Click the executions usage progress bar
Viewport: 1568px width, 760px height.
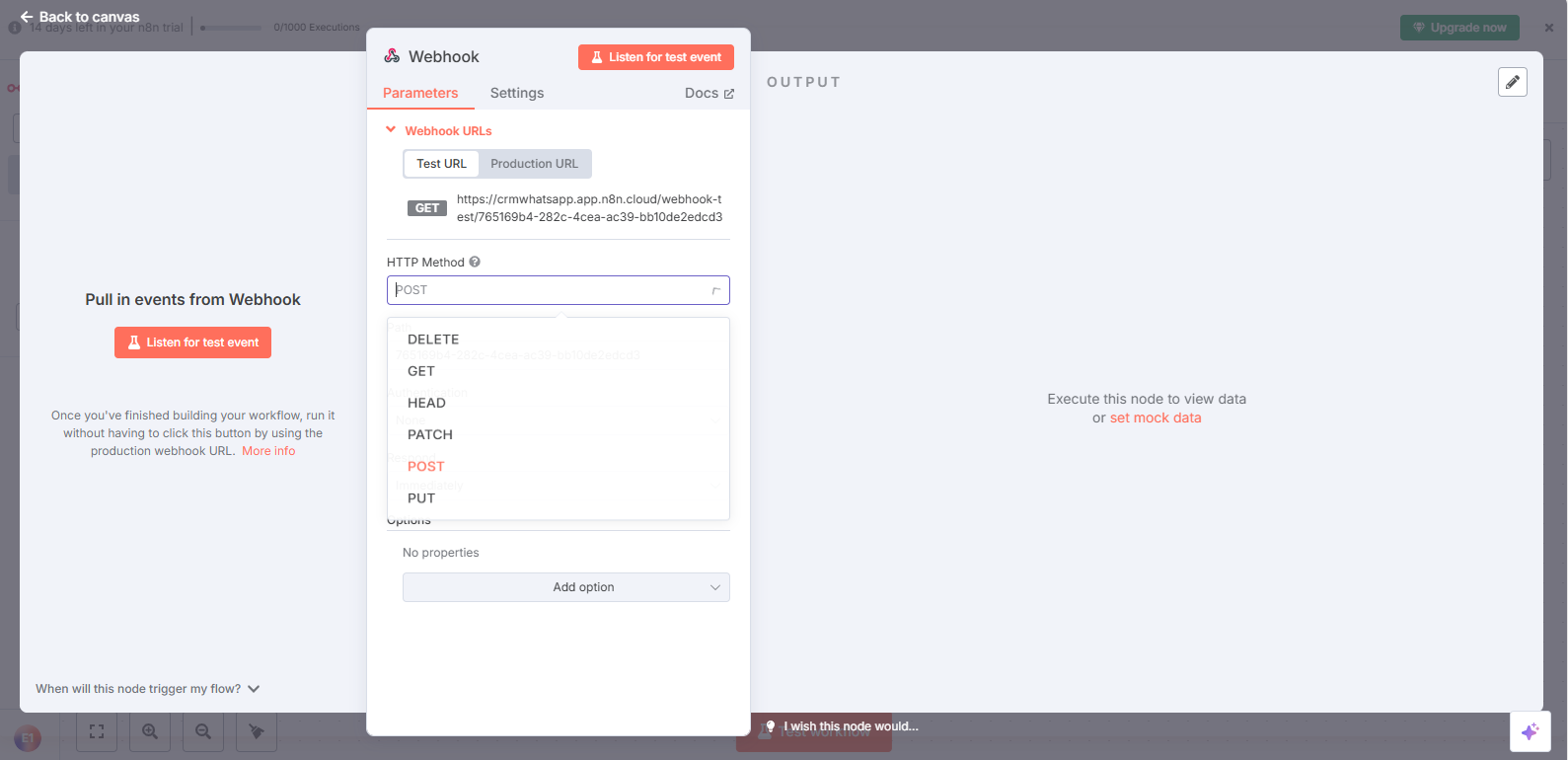point(231,28)
